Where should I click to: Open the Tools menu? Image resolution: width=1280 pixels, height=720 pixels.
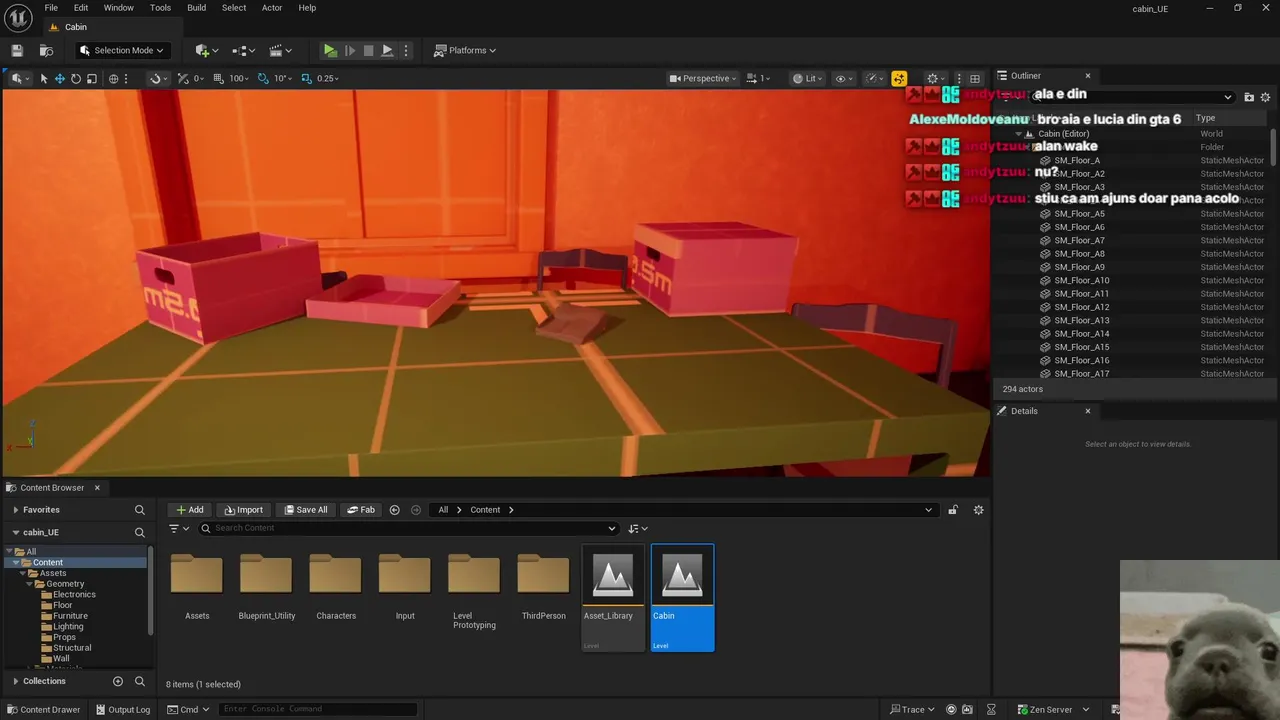click(160, 8)
